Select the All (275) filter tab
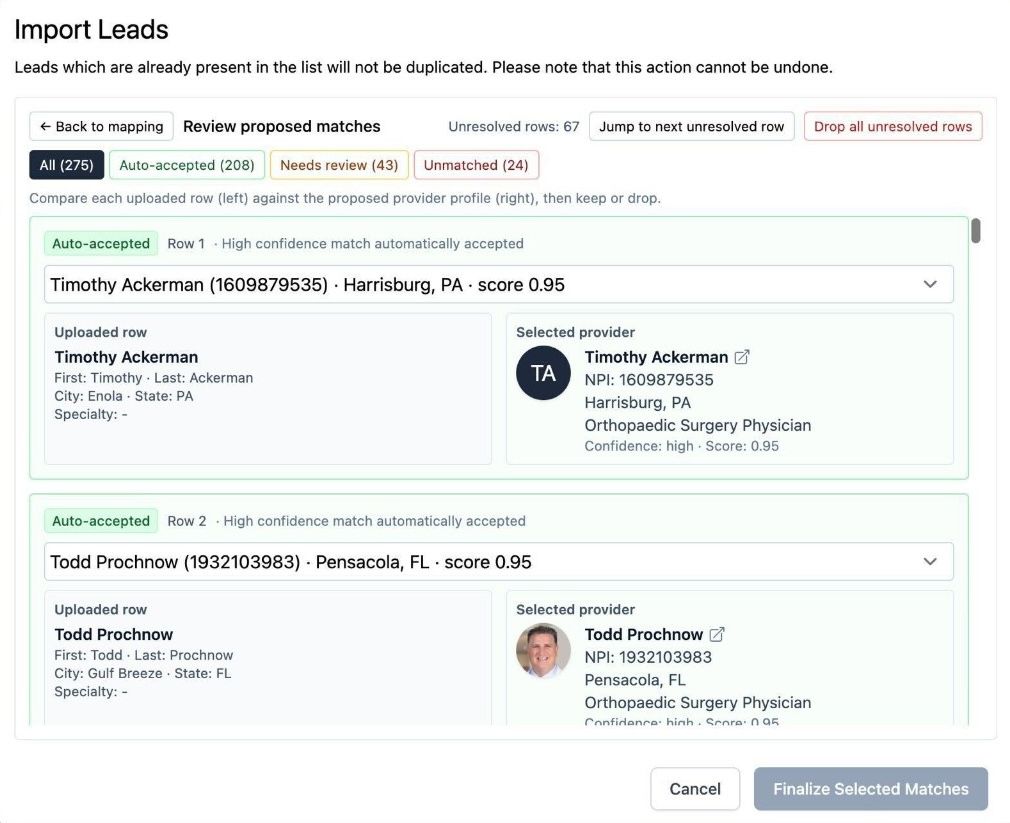 click(66, 164)
